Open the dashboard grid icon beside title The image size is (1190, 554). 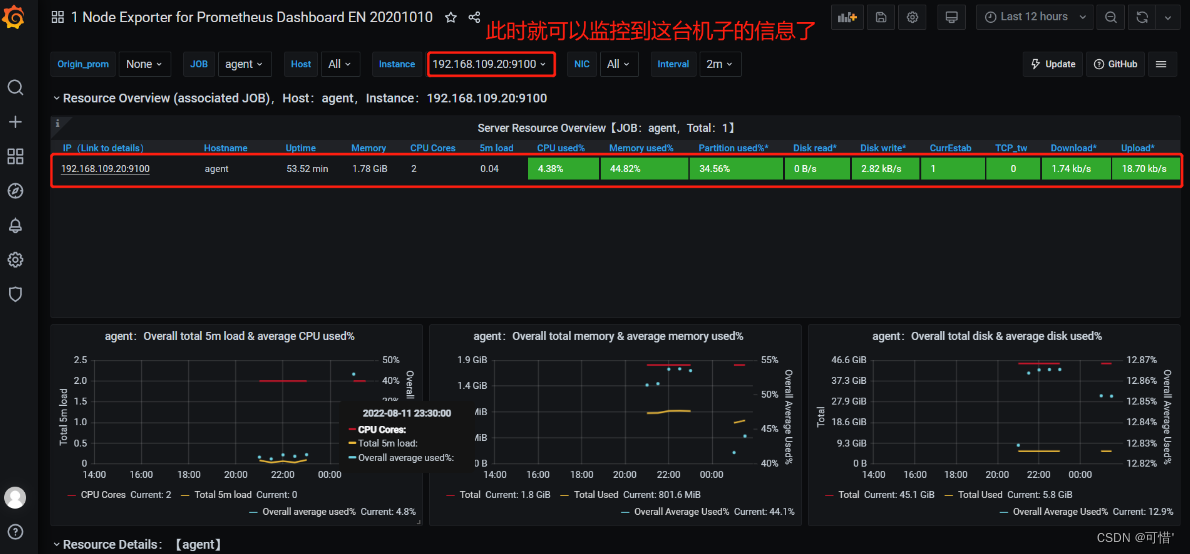[x=58, y=17]
